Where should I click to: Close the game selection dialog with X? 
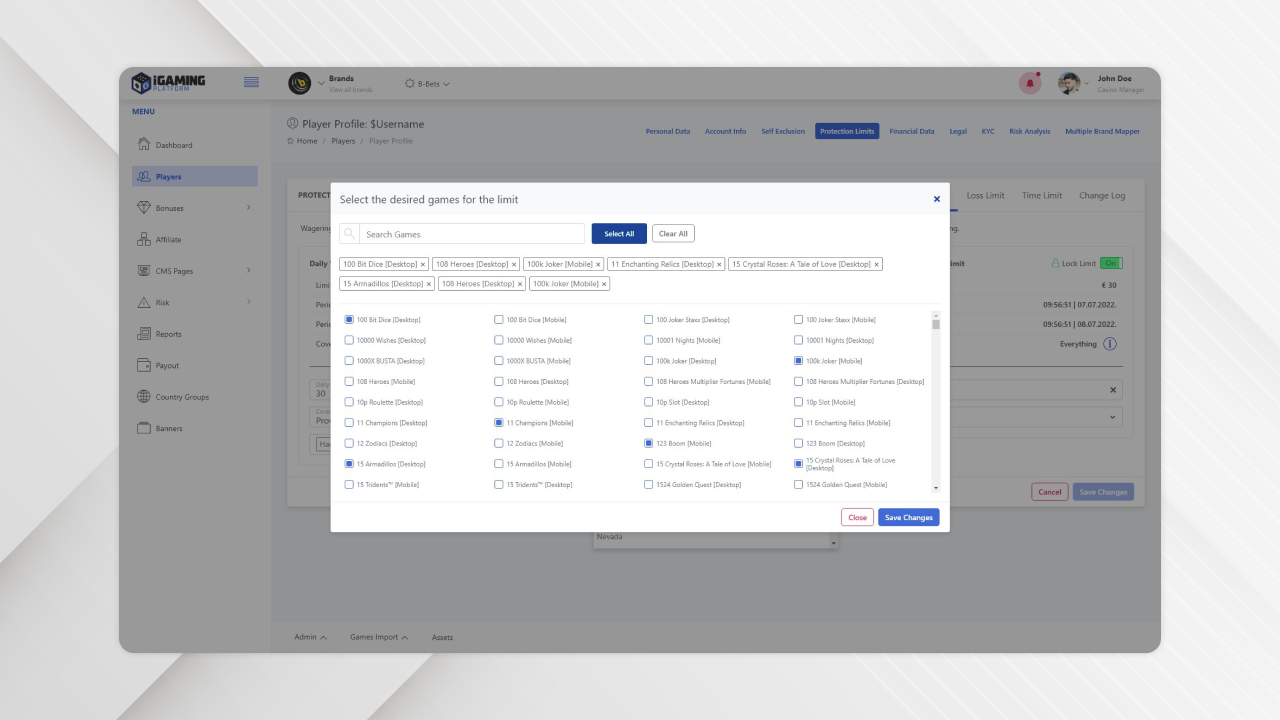point(937,199)
